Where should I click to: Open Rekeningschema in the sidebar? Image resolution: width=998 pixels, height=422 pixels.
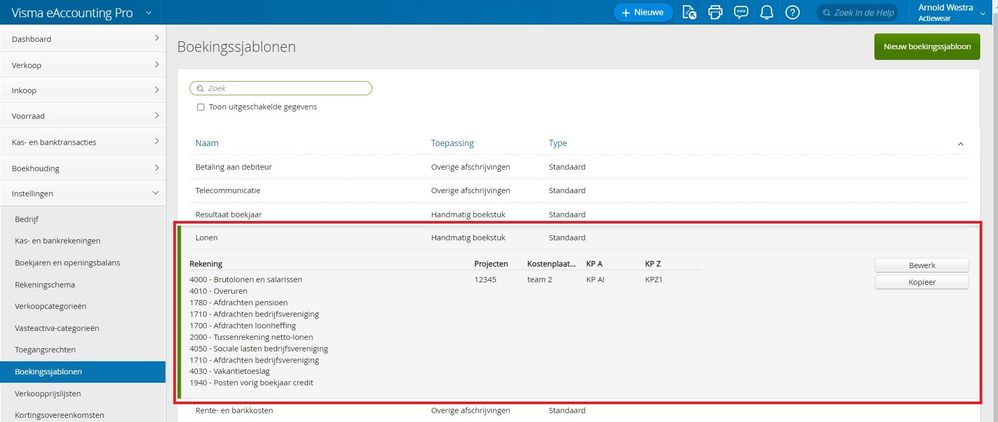(43, 284)
